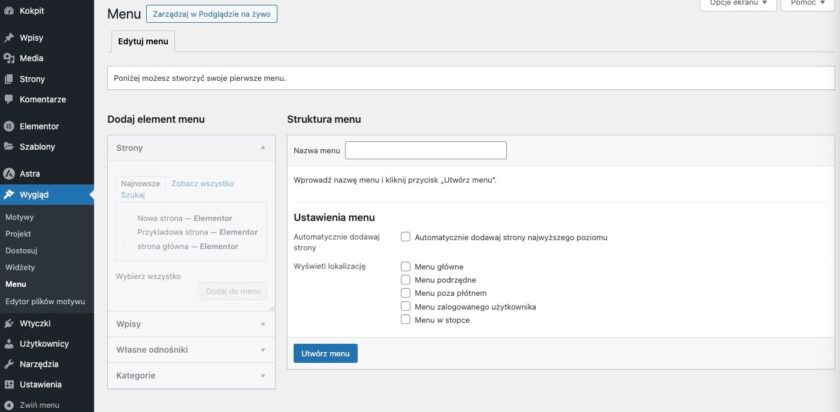Select the Strony pages icon
840x412 pixels.
pyautogui.click(x=9, y=78)
